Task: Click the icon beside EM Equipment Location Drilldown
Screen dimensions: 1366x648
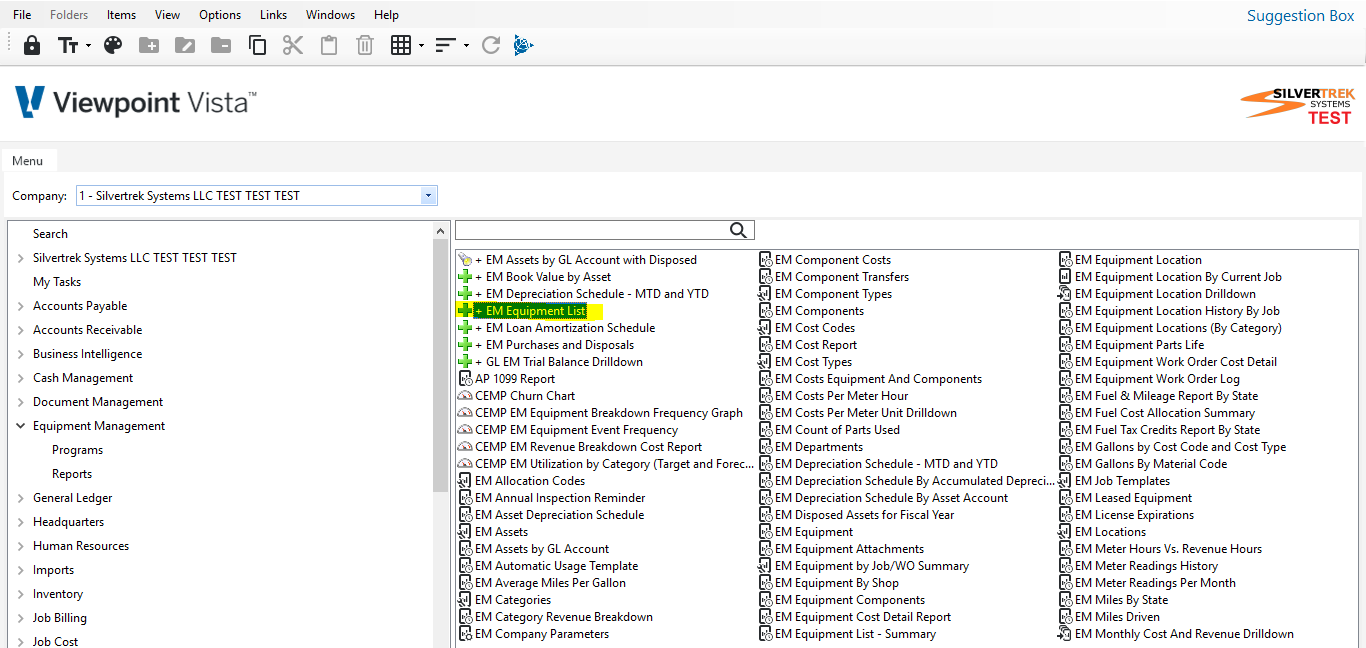Action: click(1065, 294)
